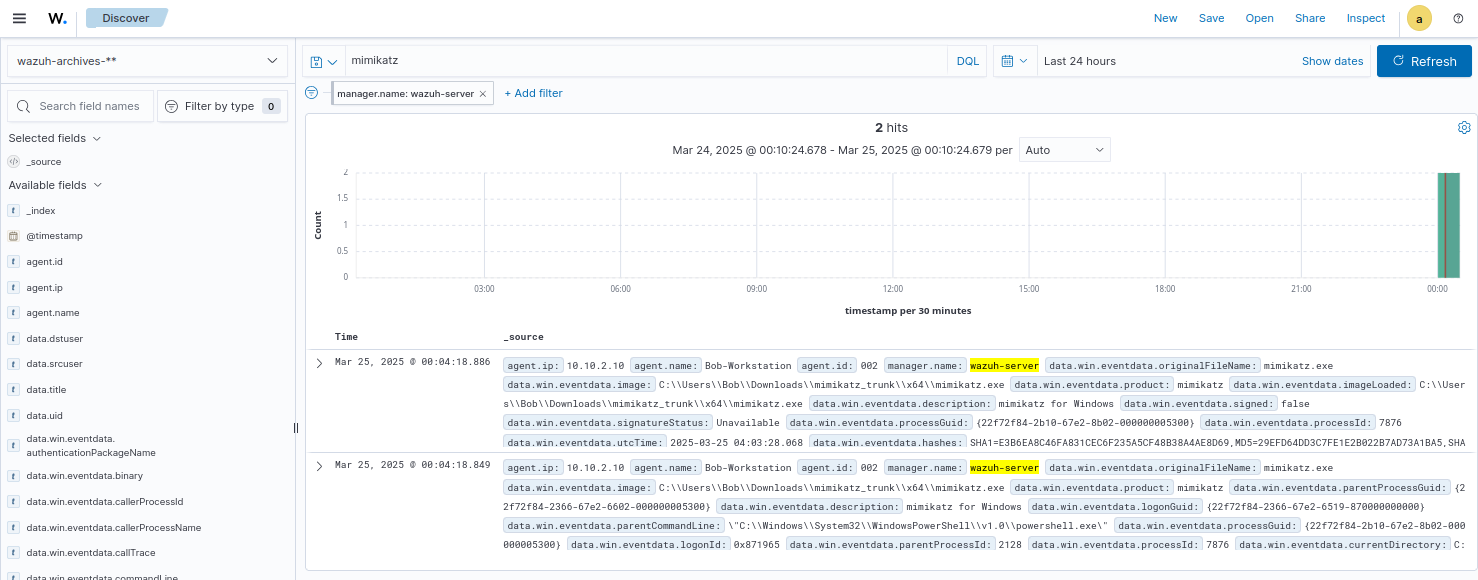Open Filter by type options
The image size is (1478, 580).
[222, 106]
